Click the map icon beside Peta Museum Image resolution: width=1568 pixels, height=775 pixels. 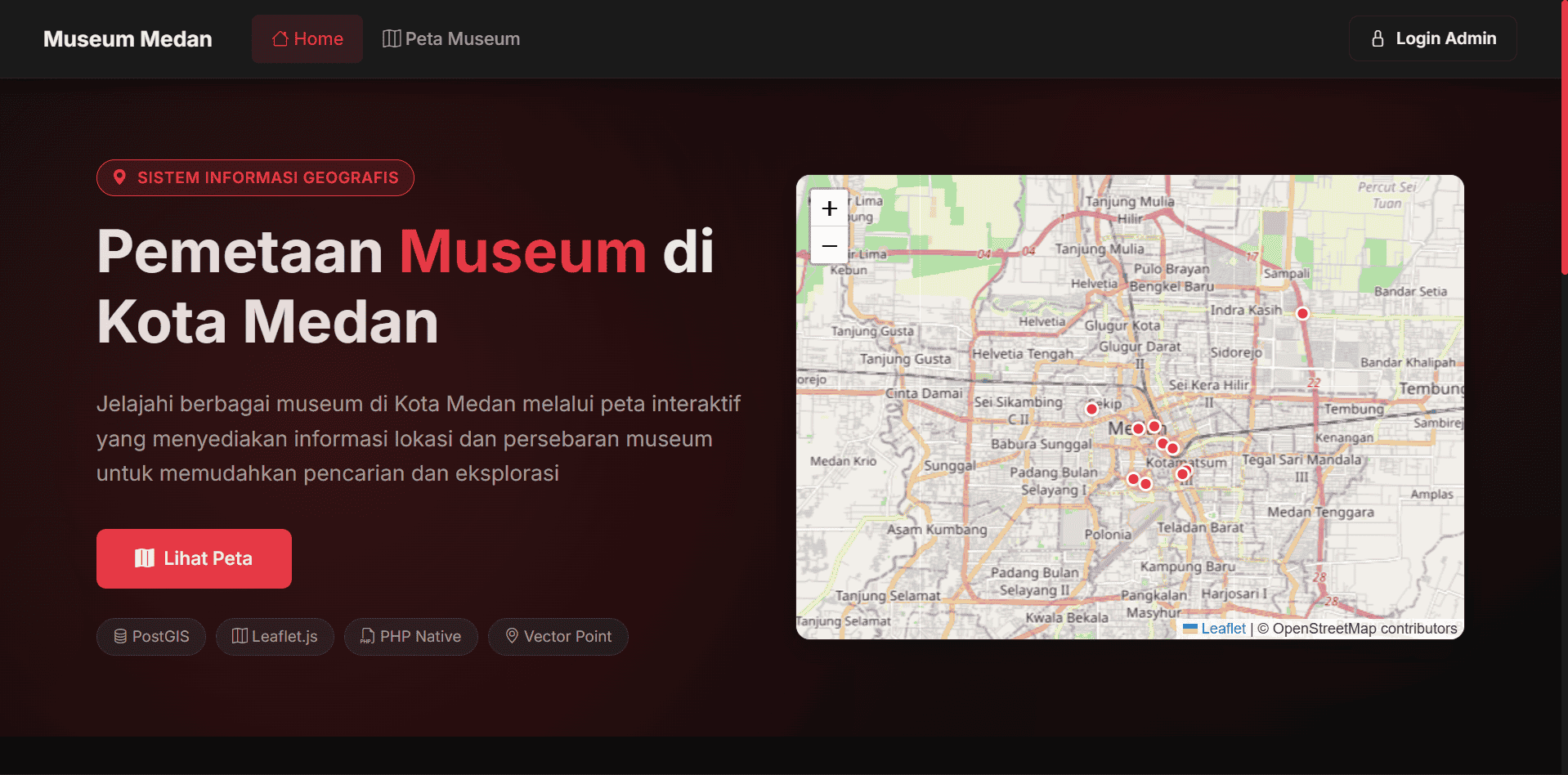coord(392,38)
